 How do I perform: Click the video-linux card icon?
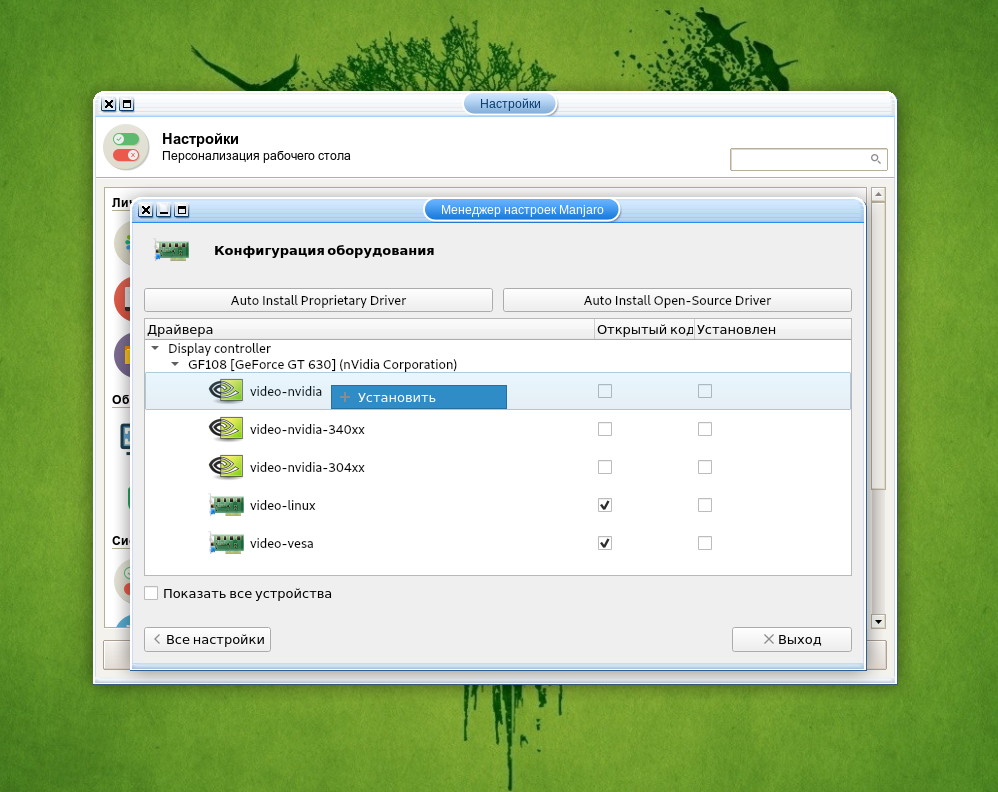226,506
